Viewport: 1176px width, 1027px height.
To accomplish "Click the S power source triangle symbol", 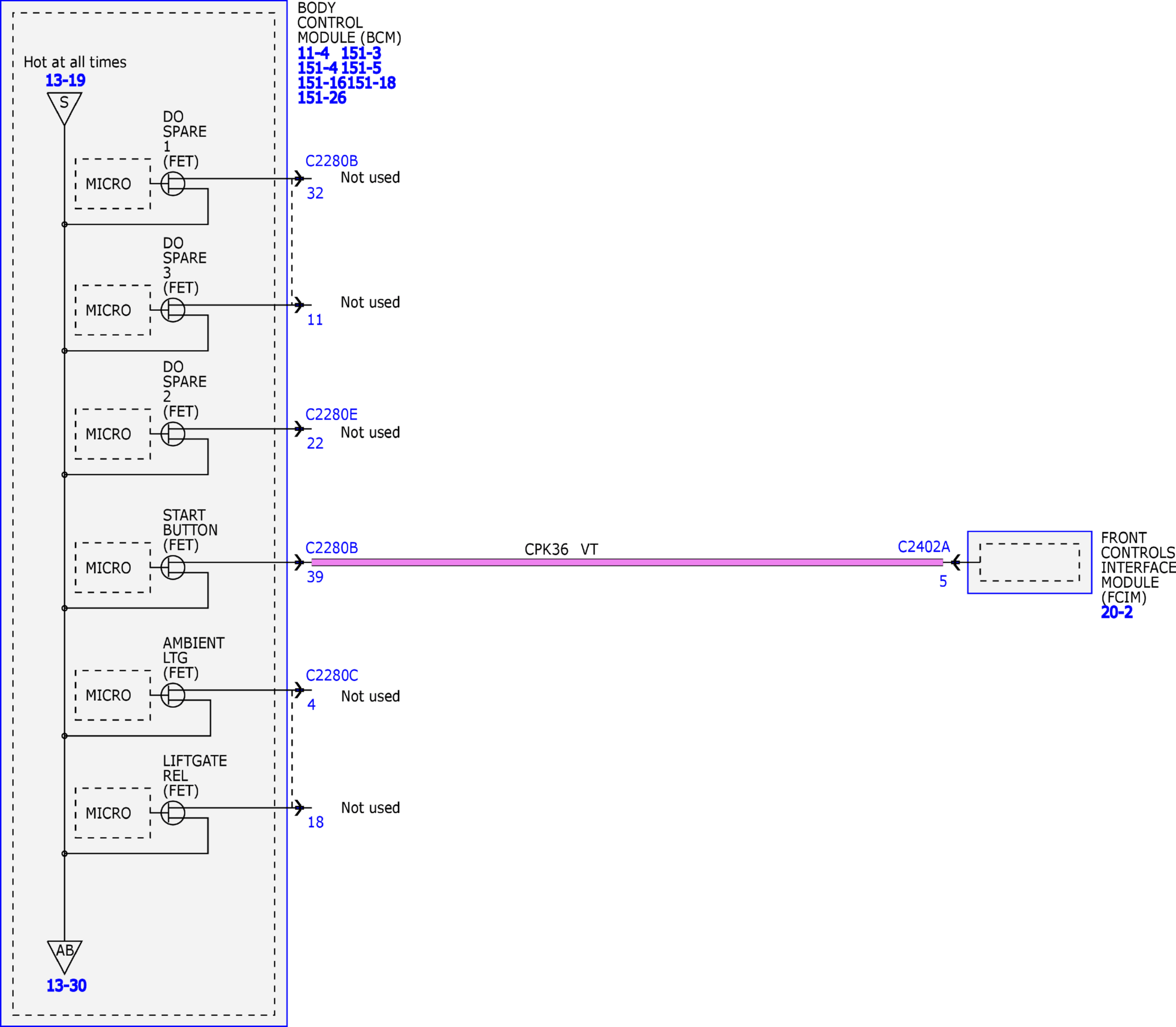I will point(64,108).
